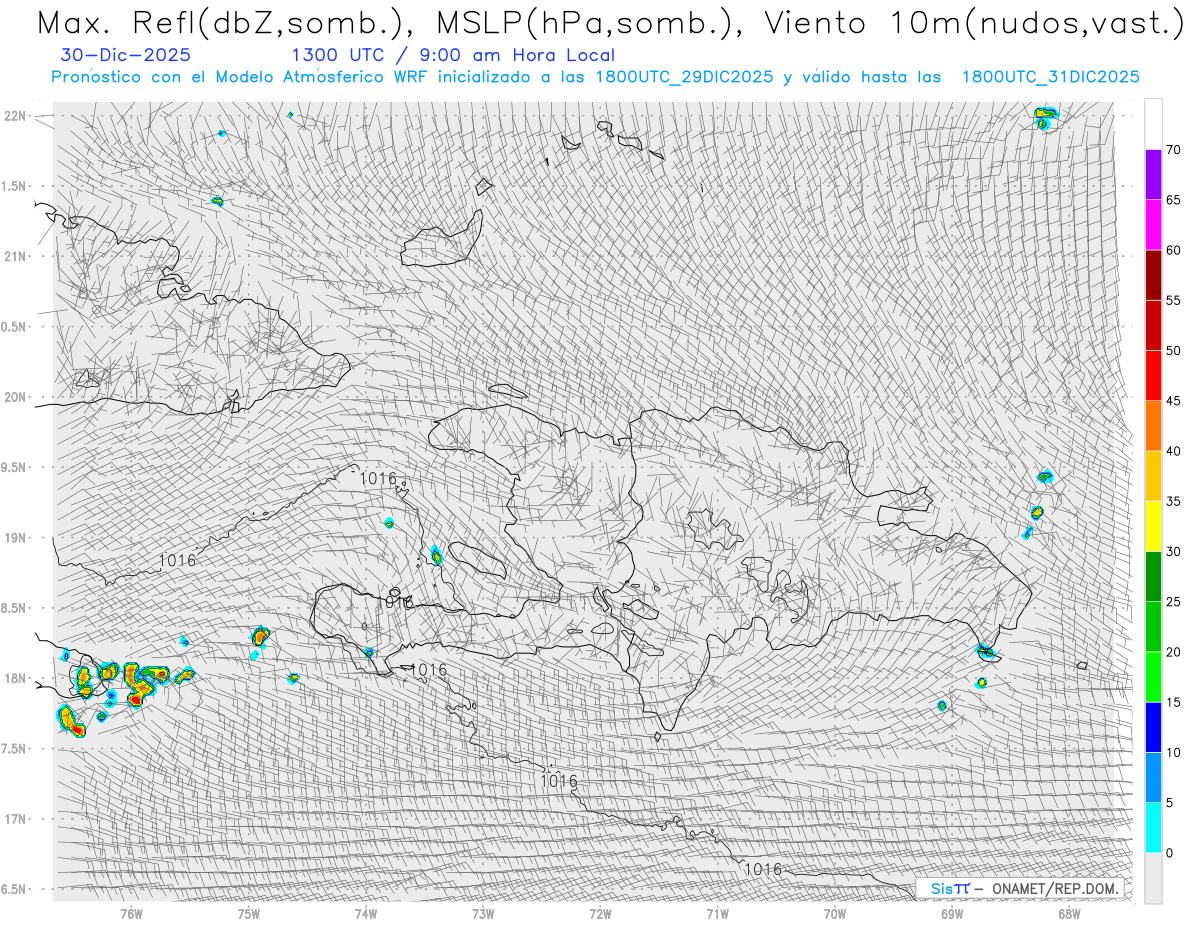Click the date '30-Dic-2025'
1200x927 pixels.
click(125, 56)
